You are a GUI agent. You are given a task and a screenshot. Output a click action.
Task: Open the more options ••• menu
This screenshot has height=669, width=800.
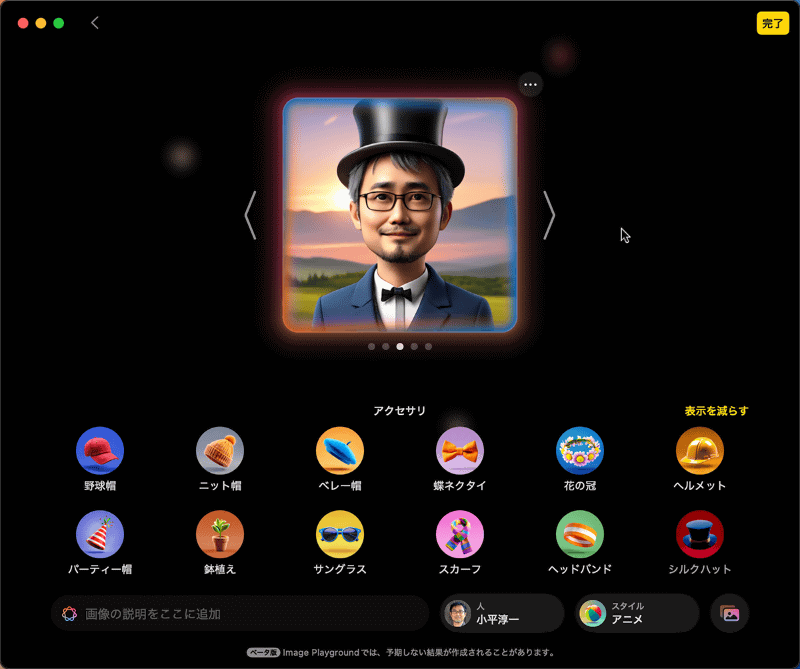click(529, 84)
